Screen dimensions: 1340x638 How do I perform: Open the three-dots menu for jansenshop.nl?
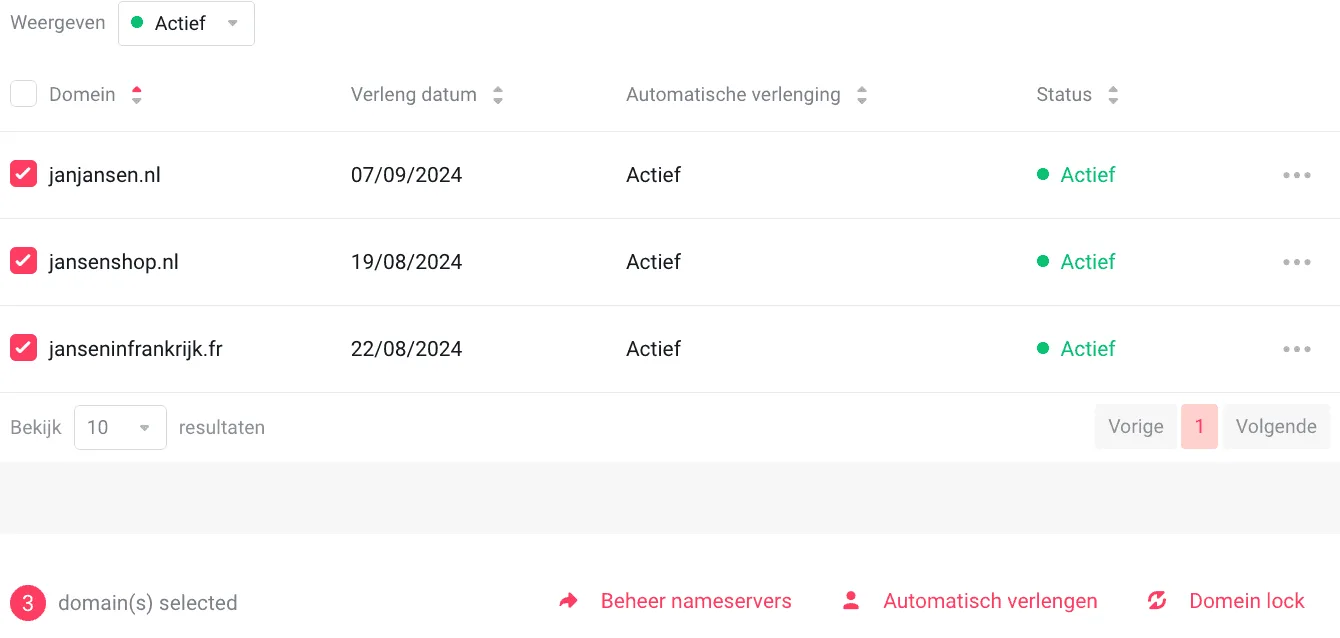tap(1296, 262)
